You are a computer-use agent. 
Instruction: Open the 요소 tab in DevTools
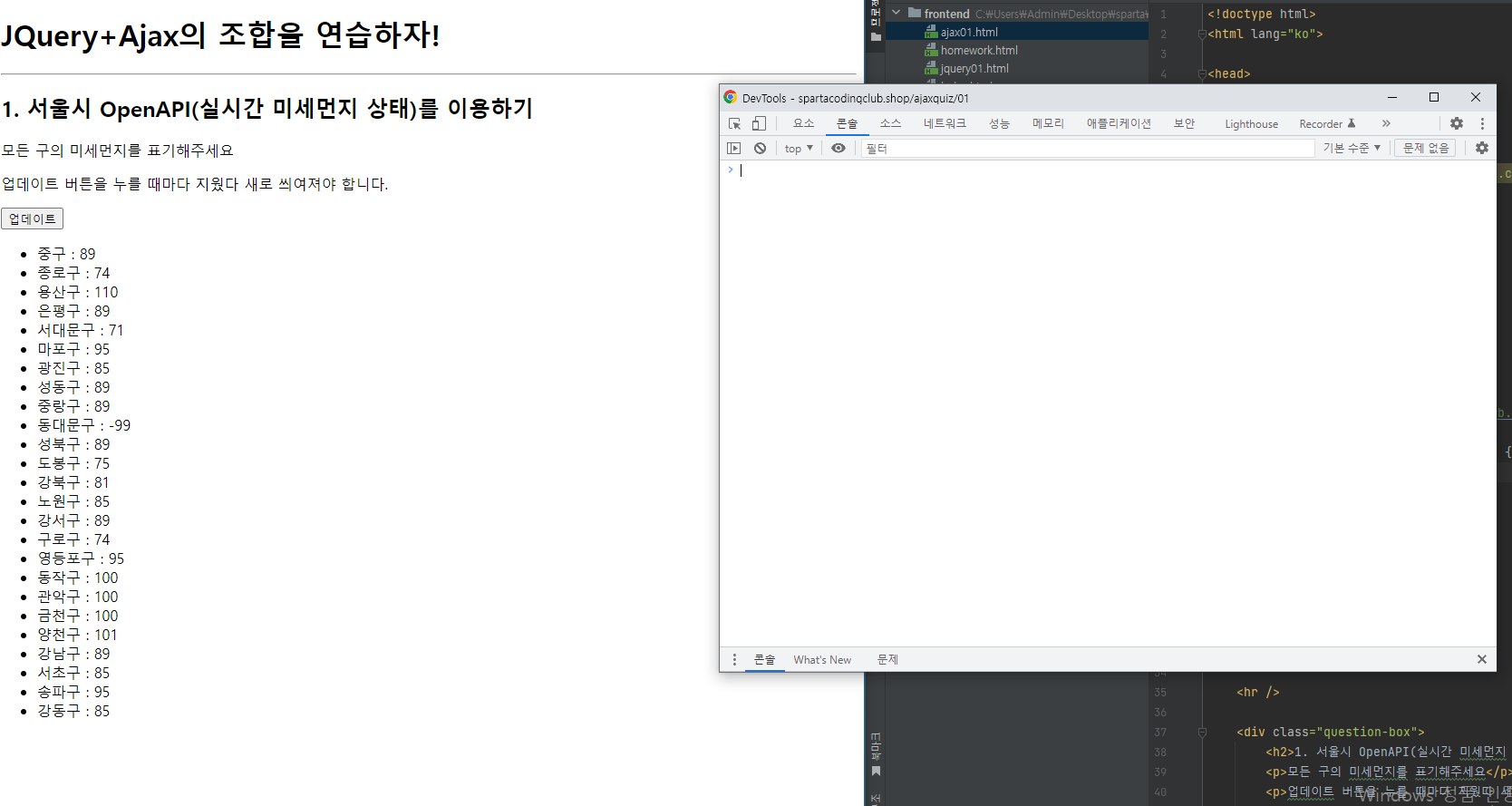[x=803, y=123]
